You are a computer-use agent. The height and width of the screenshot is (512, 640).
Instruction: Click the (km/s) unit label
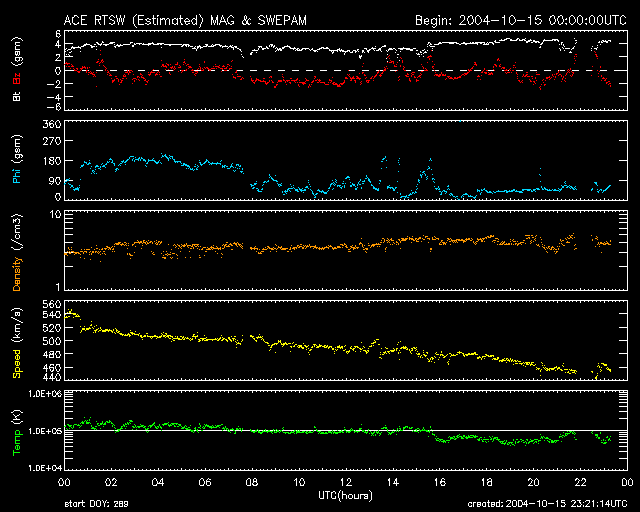pyautogui.click(x=17, y=325)
